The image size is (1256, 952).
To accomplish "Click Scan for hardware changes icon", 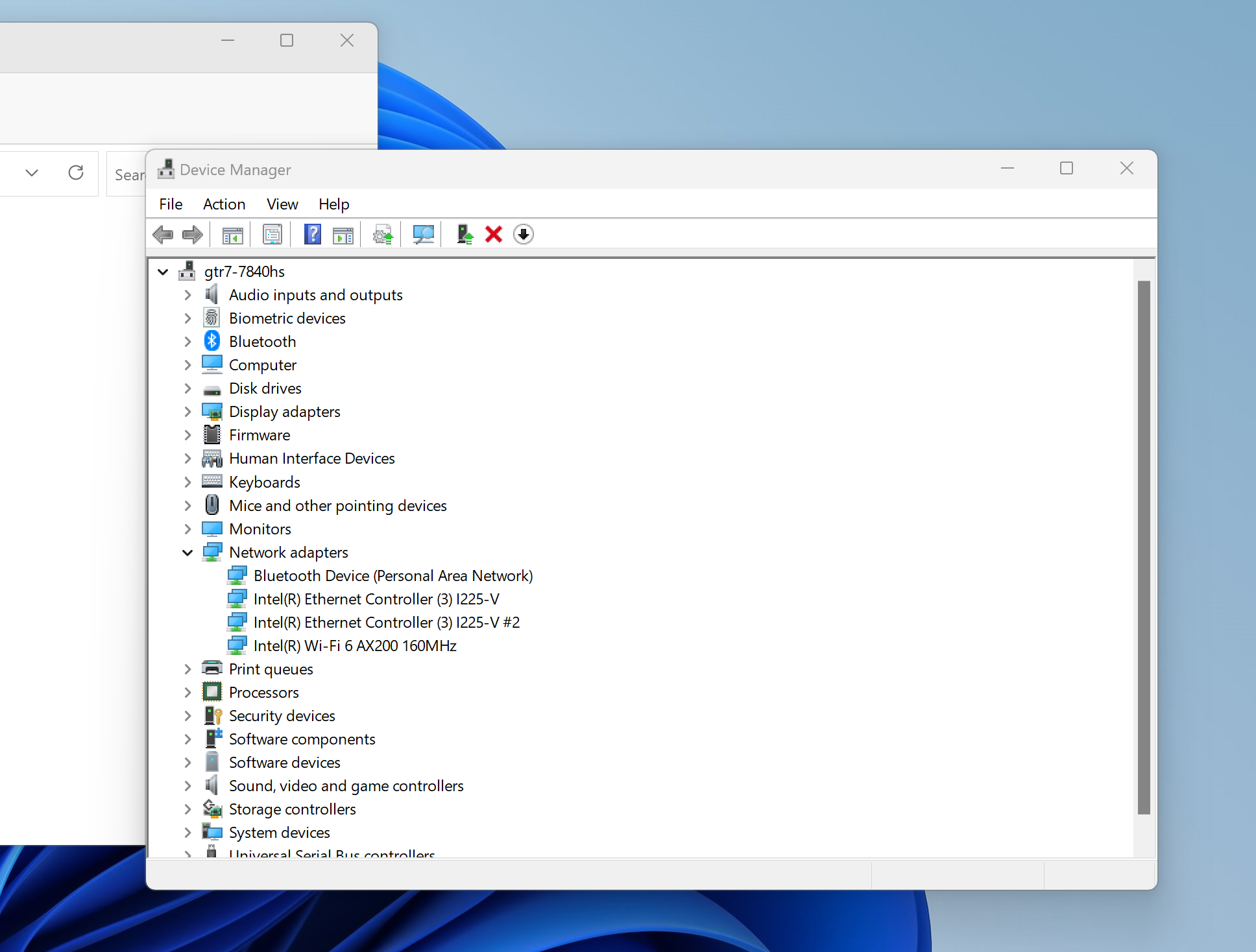I will click(423, 234).
